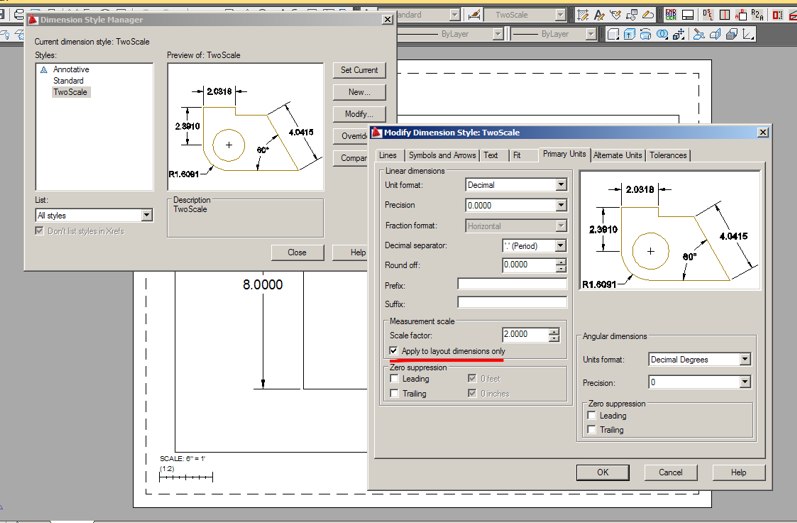Toggle the 0 feet checkbox
The image size is (797, 523).
coord(472,378)
